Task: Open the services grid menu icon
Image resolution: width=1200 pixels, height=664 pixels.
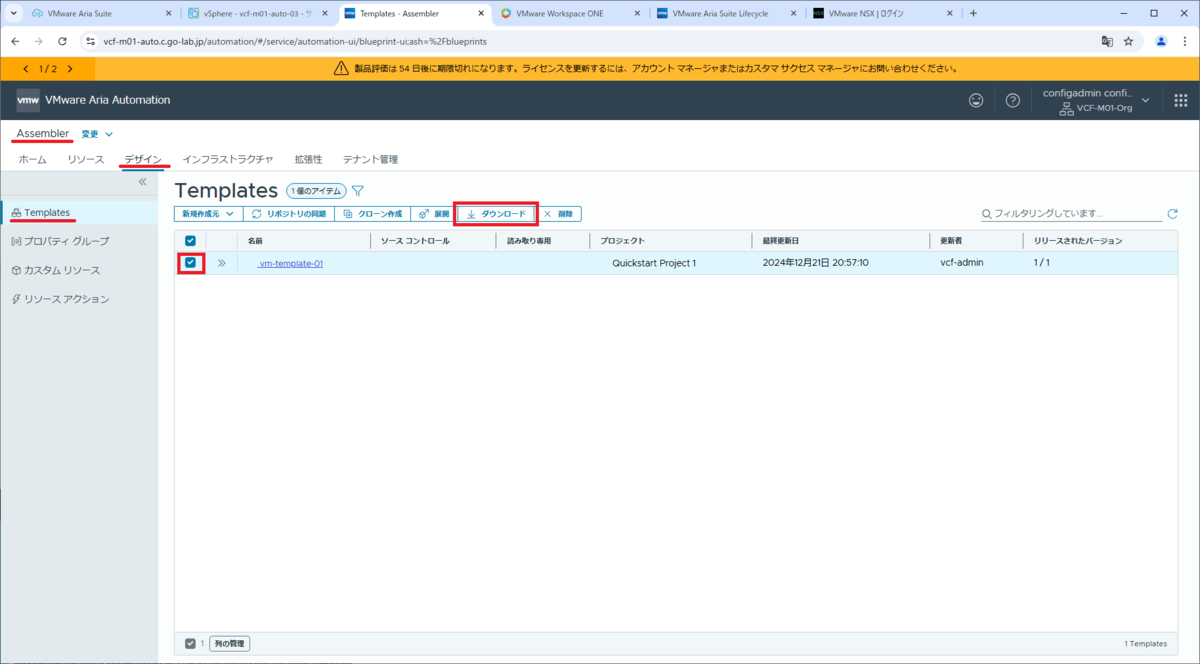Action: (1180, 100)
